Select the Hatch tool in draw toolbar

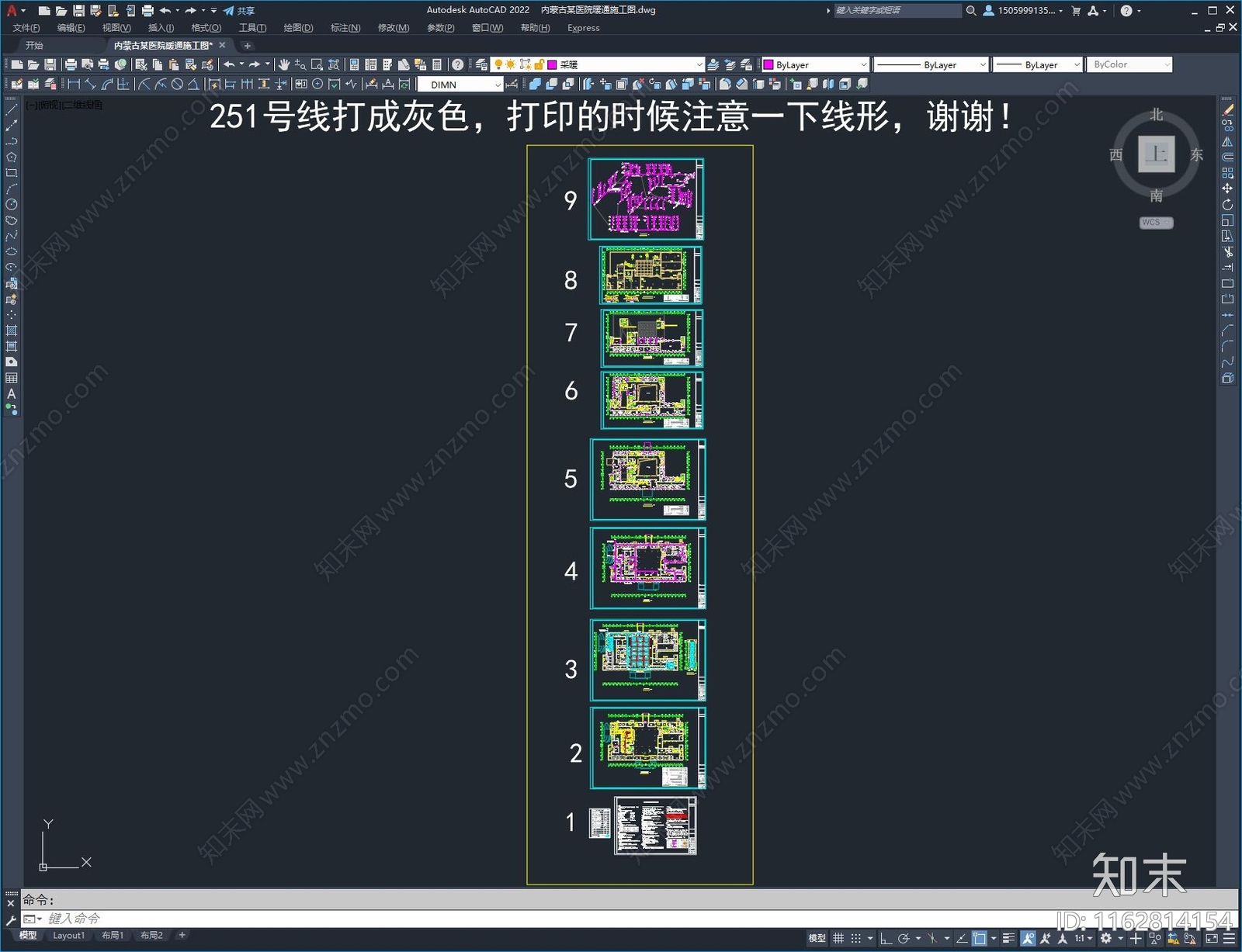[x=11, y=331]
